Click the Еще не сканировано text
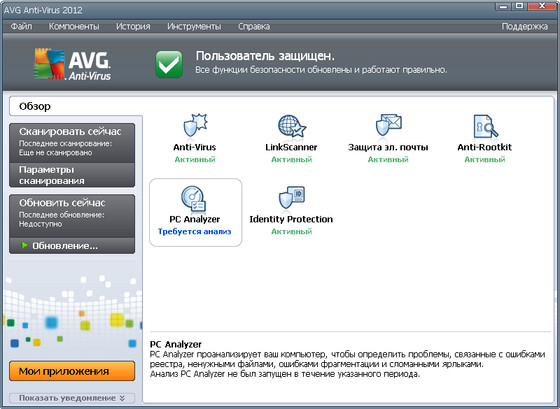The image size is (560, 409). [x=55, y=153]
